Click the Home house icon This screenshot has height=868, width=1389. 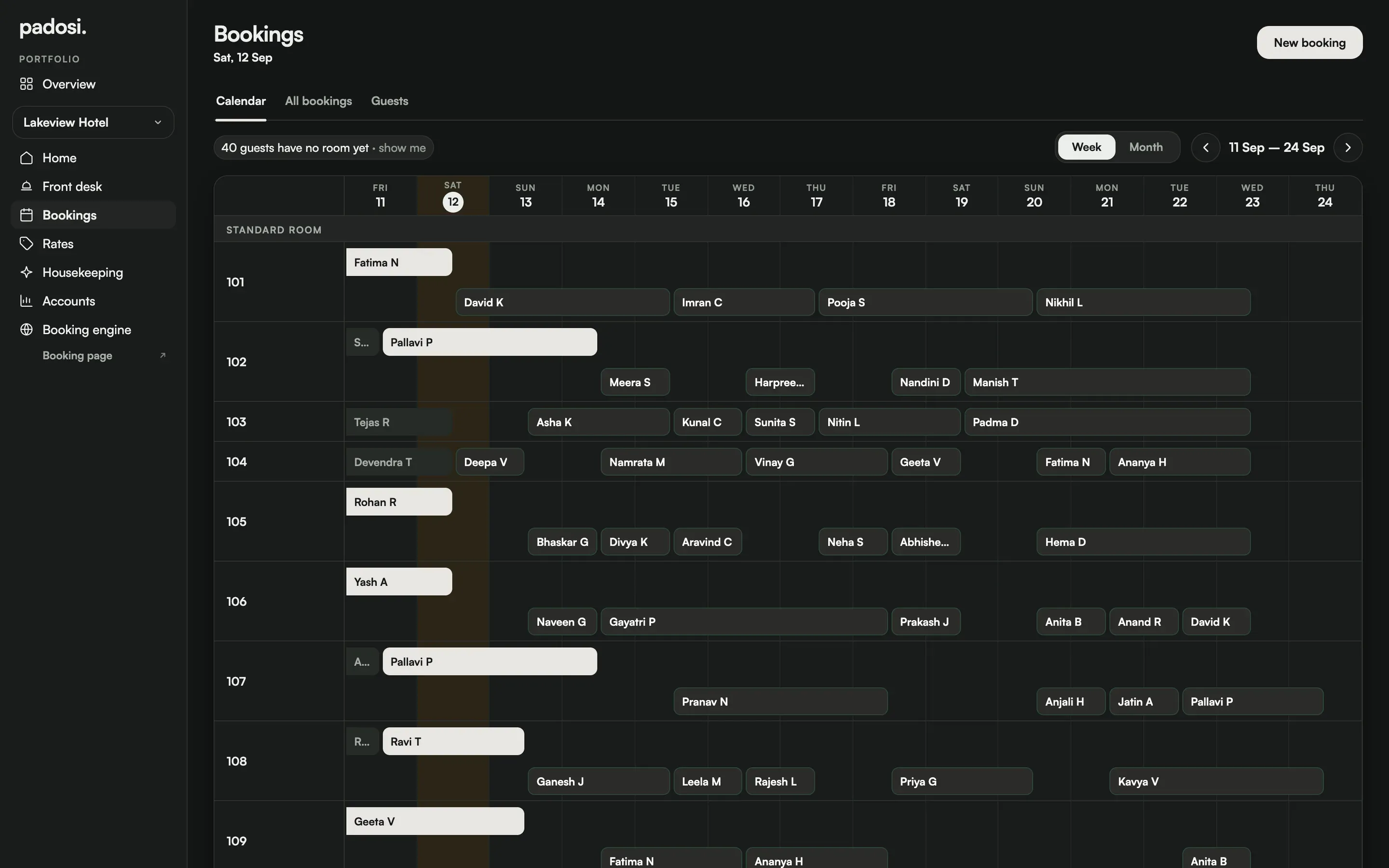coord(27,158)
